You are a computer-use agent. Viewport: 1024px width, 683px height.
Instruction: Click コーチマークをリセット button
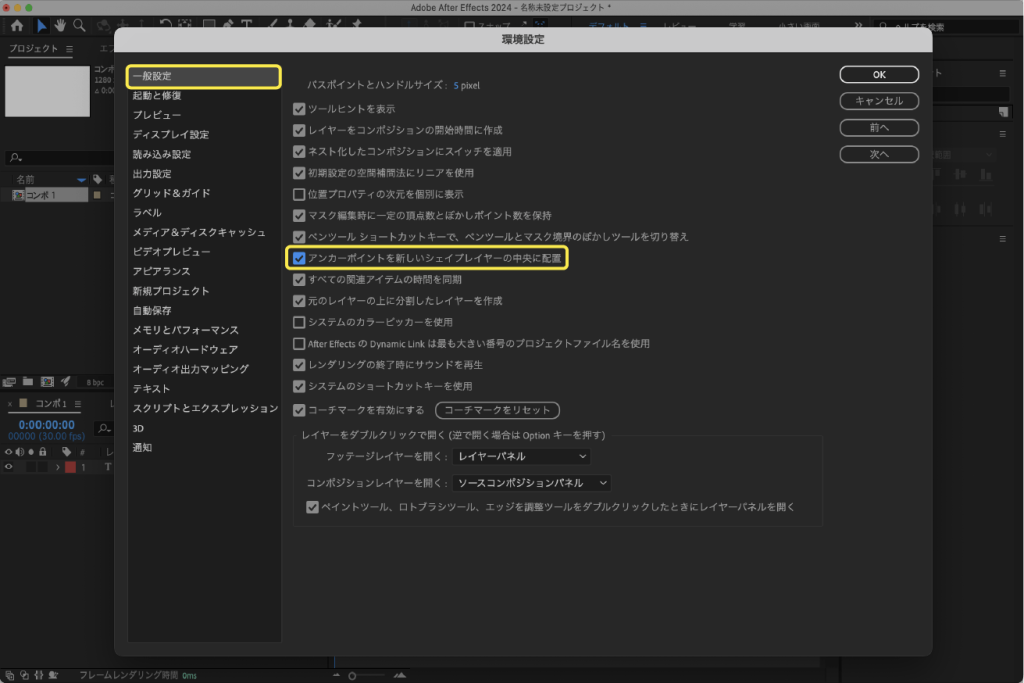pyautogui.click(x=497, y=410)
